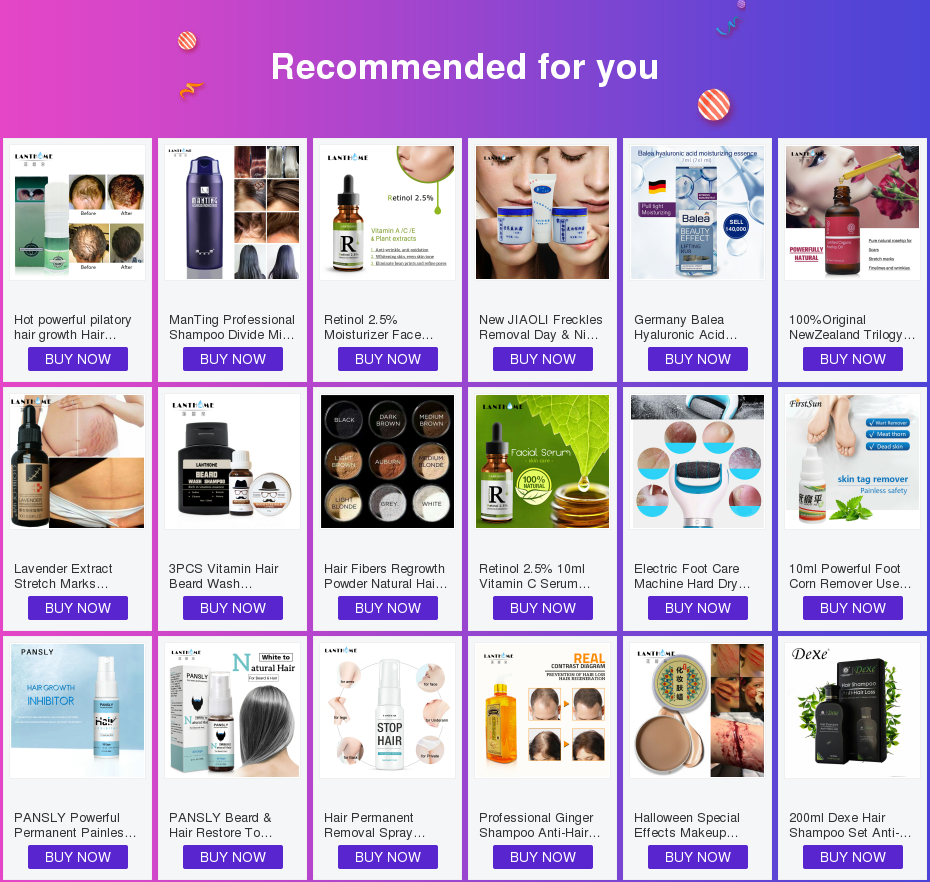The height and width of the screenshot is (882, 930).
Task: Click BUY NOW for 100%Original NewZealand Trilogy
Action: pos(853,359)
